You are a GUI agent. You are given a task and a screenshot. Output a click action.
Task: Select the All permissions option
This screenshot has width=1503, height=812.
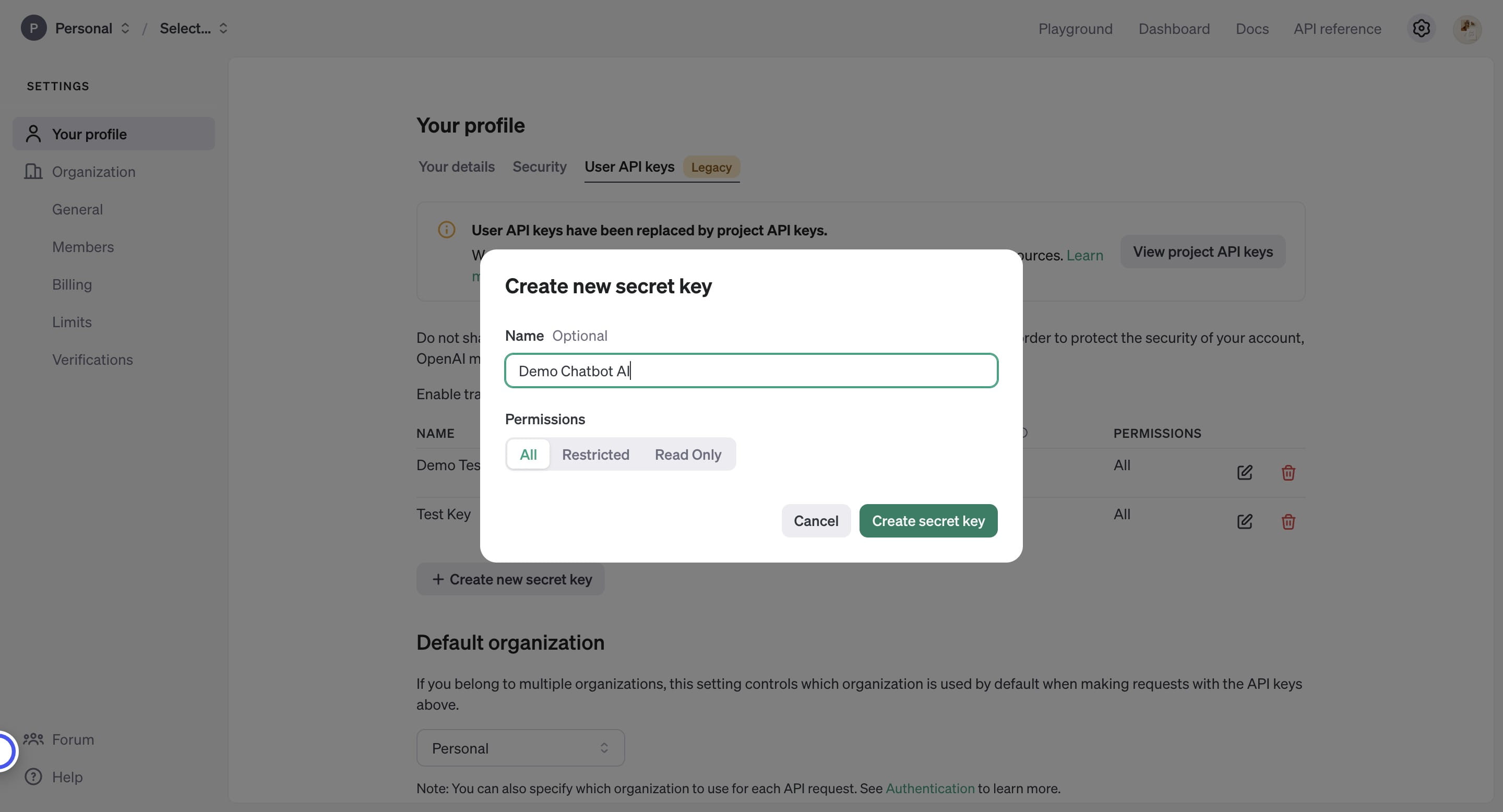(528, 455)
